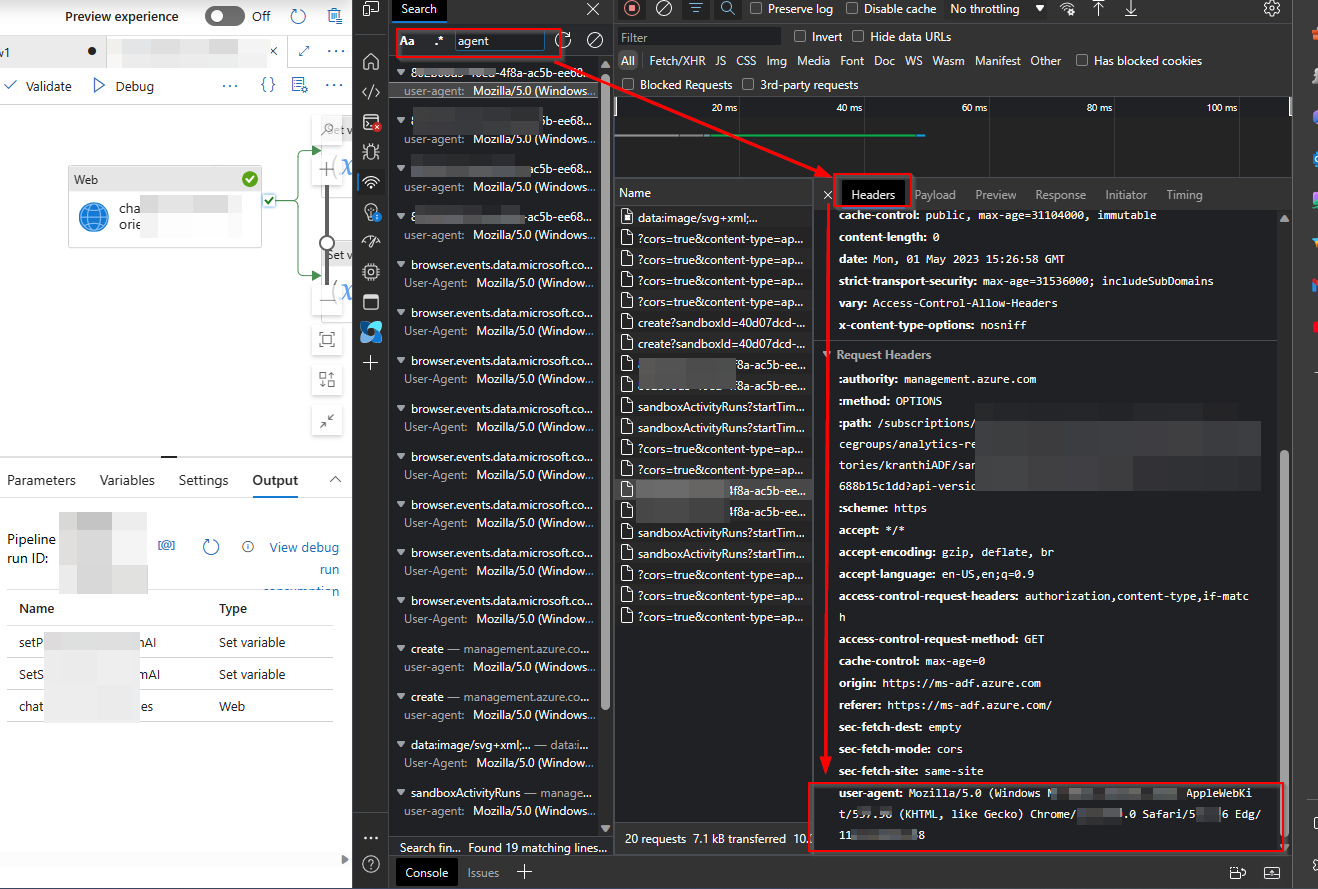Click the canvas search magnifier button

tap(327, 129)
